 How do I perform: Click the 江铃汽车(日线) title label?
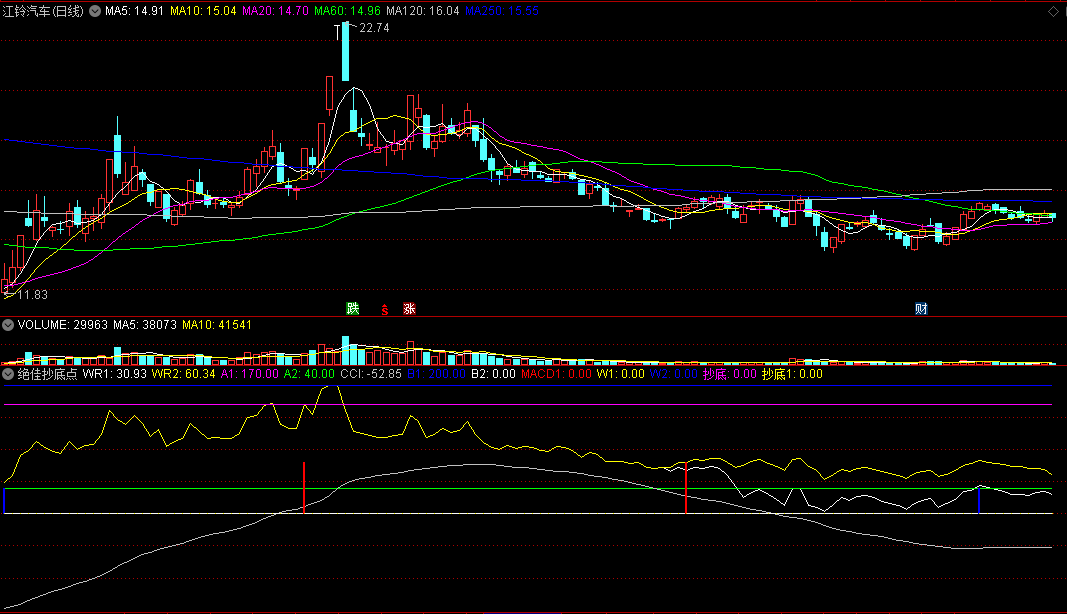[43, 11]
